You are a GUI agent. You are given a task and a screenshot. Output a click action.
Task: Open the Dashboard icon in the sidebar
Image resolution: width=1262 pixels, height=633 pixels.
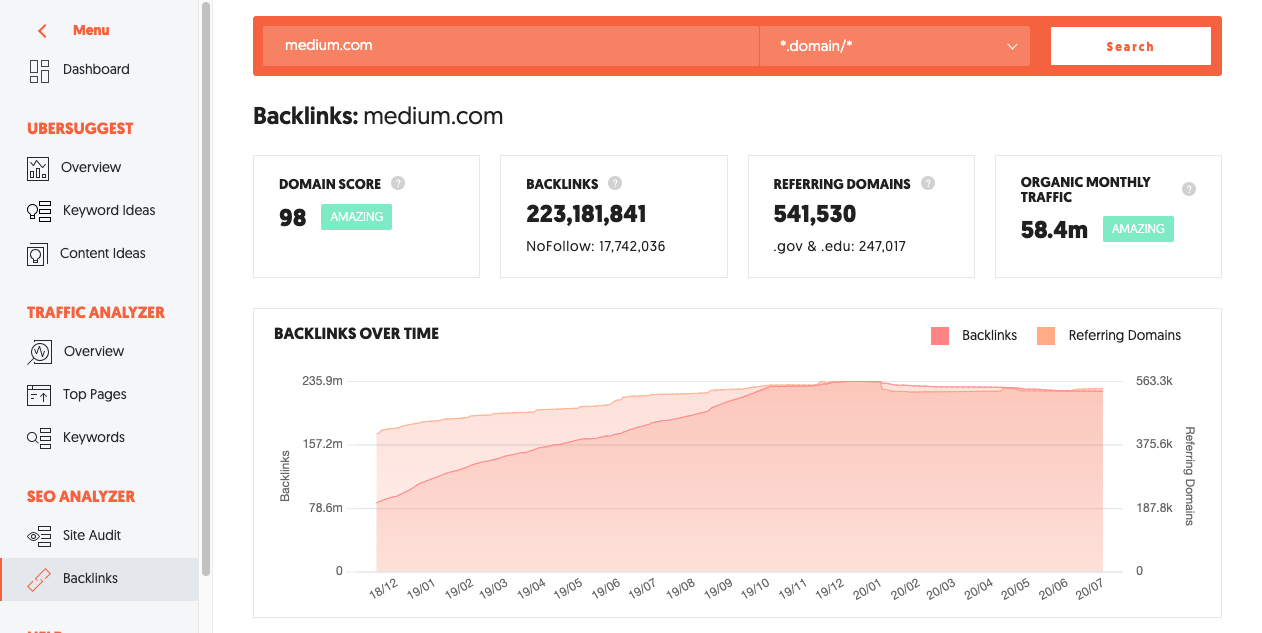39,70
